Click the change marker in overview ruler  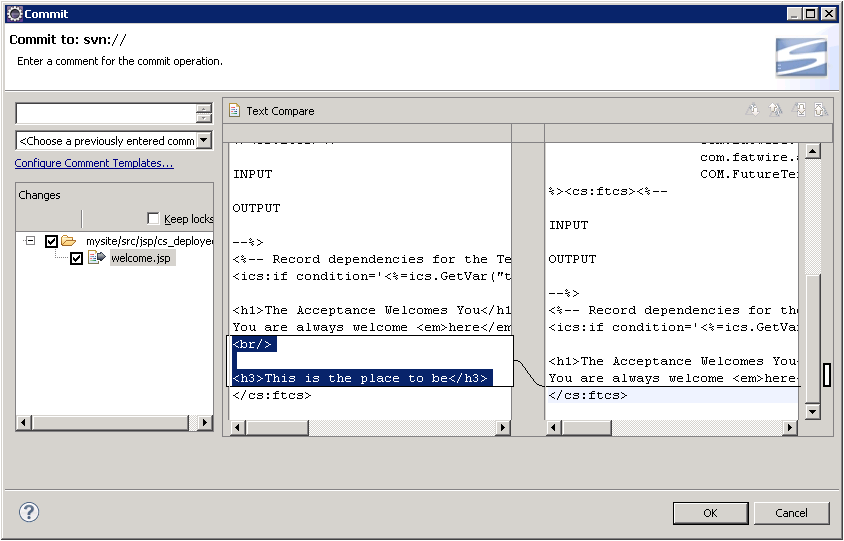tap(827, 375)
